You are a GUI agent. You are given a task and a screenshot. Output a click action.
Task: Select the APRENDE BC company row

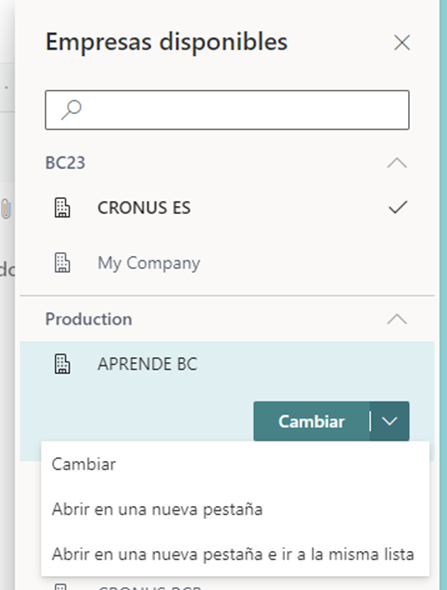227,364
